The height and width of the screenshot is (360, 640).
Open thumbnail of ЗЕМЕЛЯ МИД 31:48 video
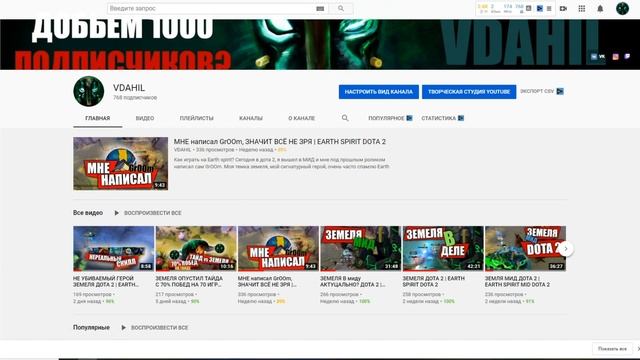(x=360, y=249)
